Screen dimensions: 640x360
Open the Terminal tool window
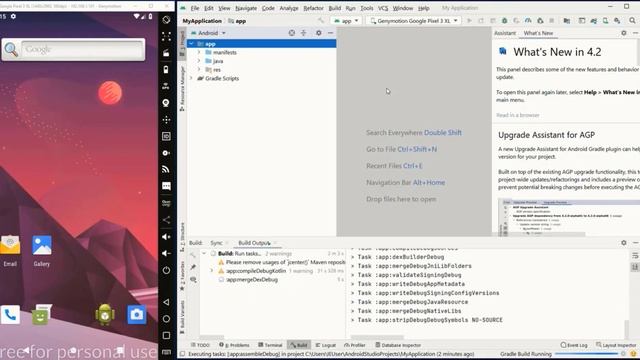pos(270,345)
